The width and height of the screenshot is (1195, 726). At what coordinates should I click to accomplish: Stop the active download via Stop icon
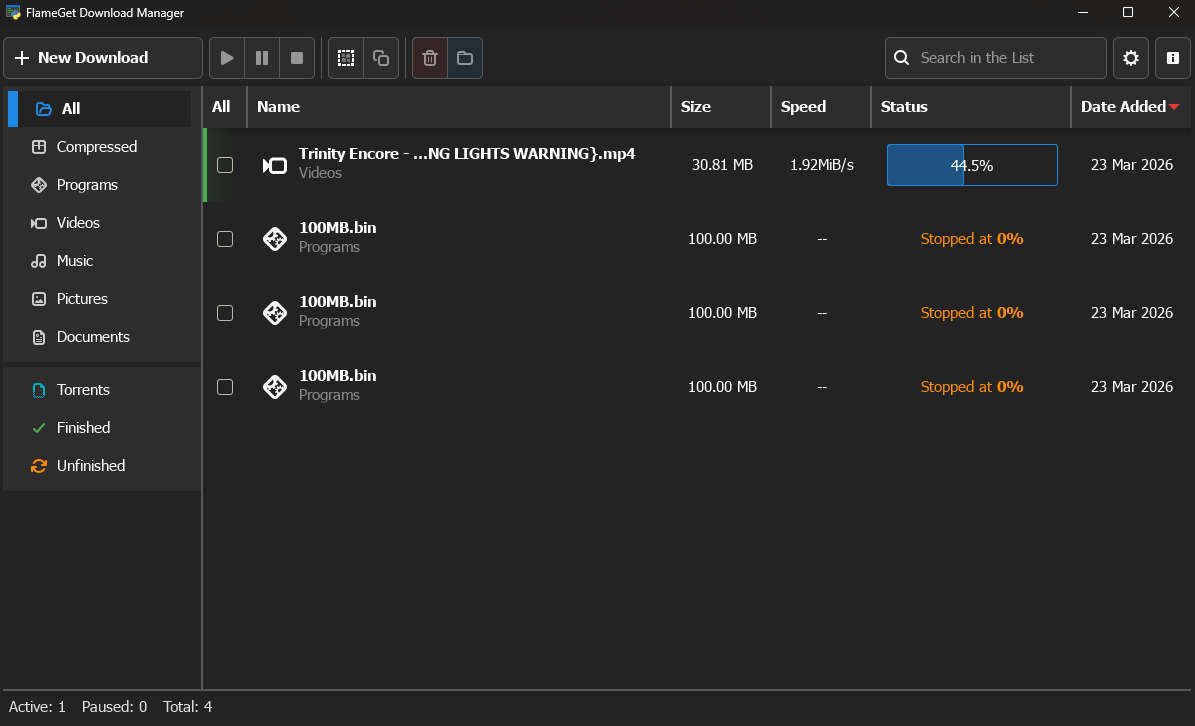(296, 58)
